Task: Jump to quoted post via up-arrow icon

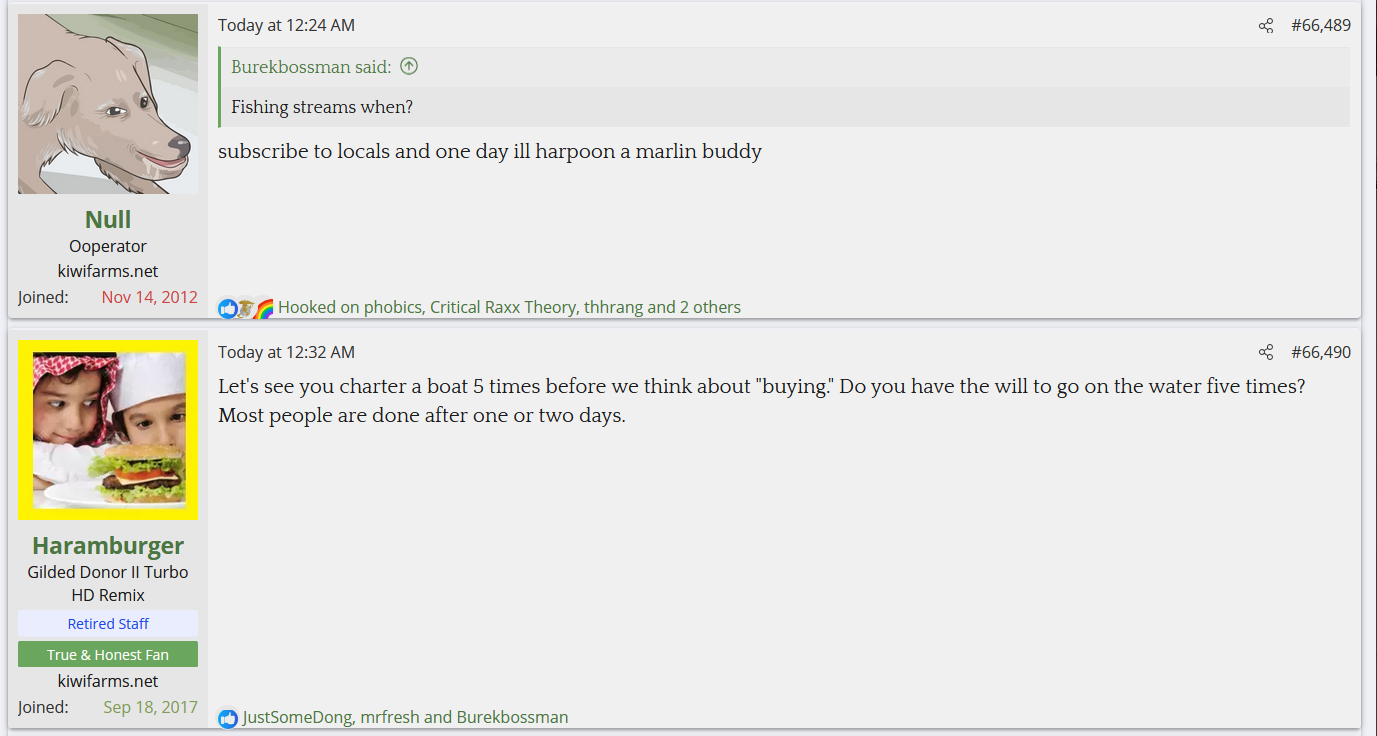Action: (408, 67)
